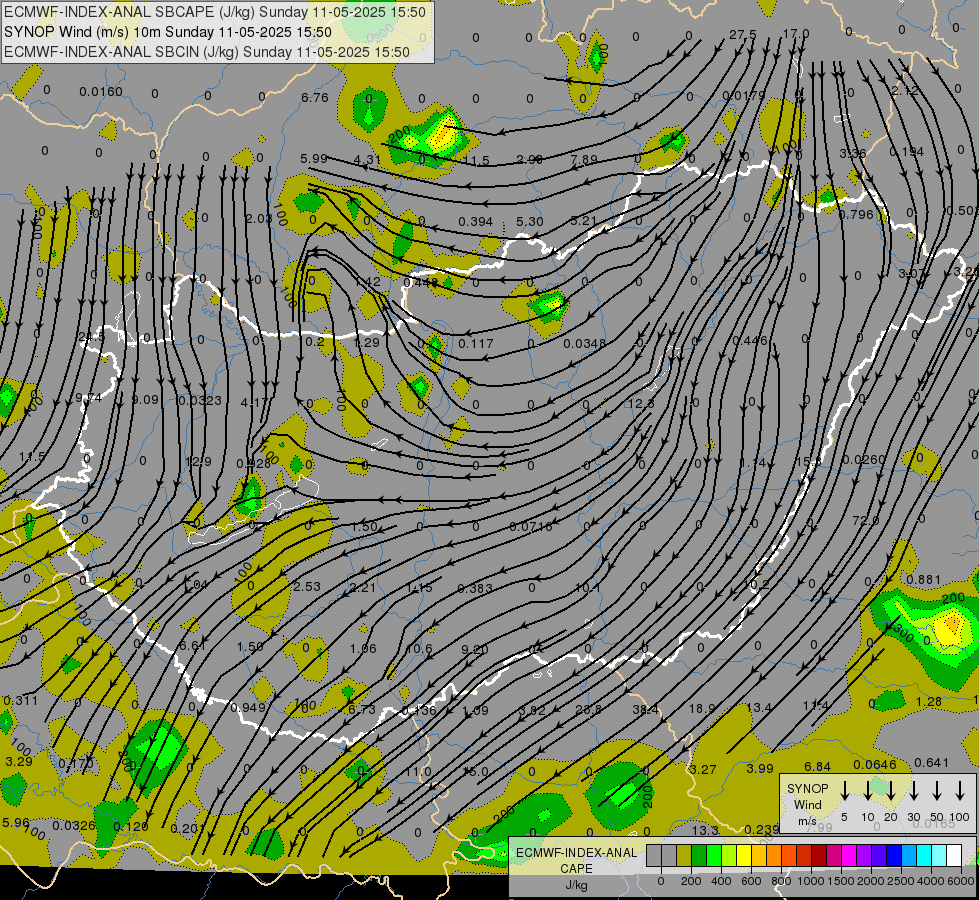This screenshot has width=979, height=900.
Task: Click the 0.0260 map value
Action: click(x=863, y=460)
